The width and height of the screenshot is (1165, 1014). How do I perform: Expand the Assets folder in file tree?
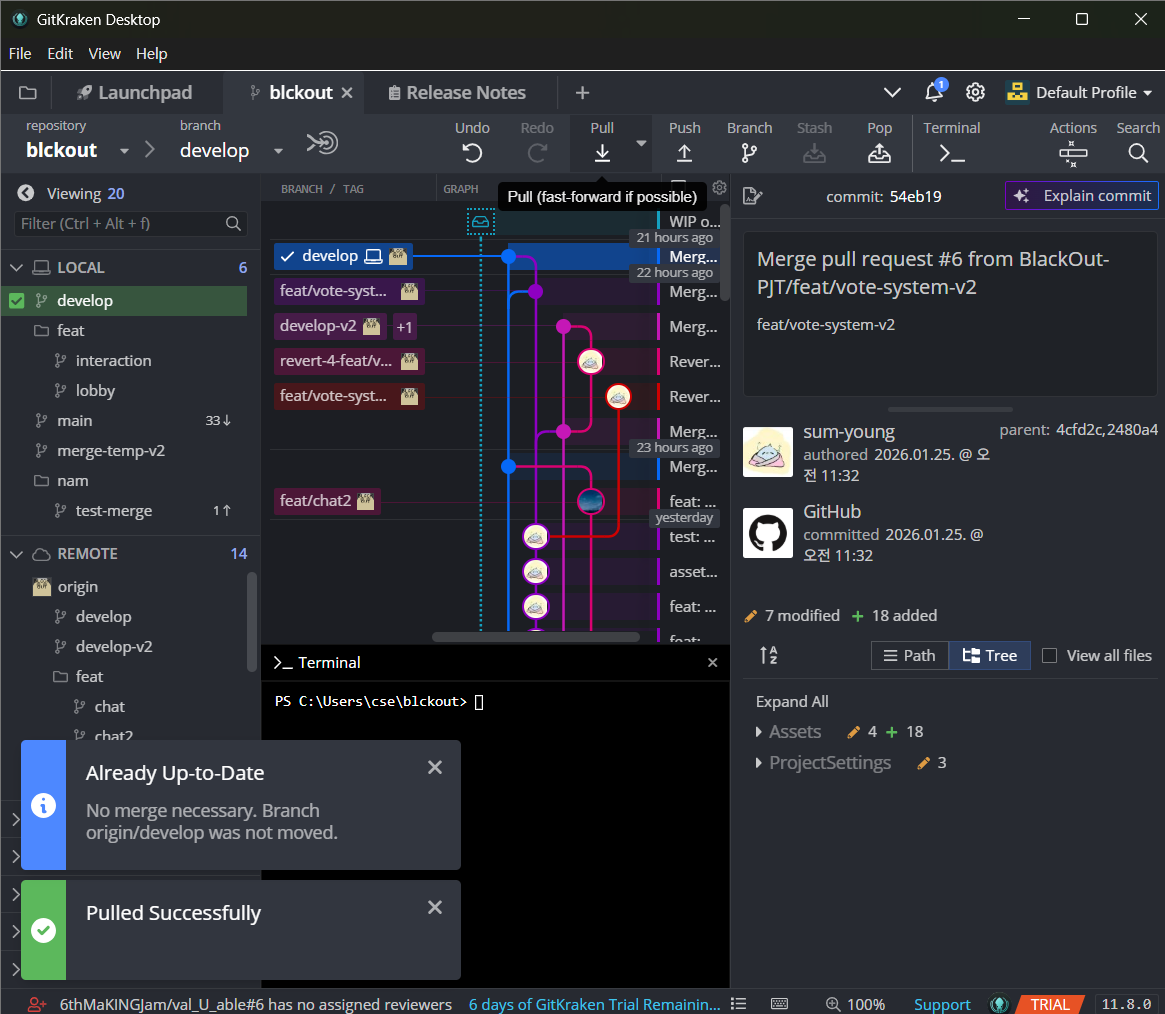758,732
